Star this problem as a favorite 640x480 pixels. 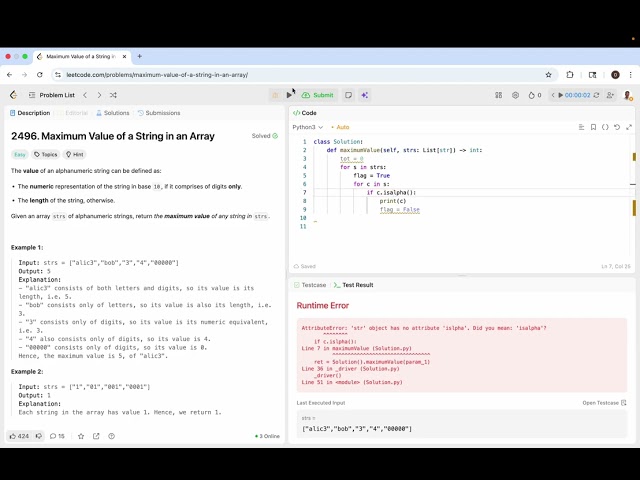81,436
